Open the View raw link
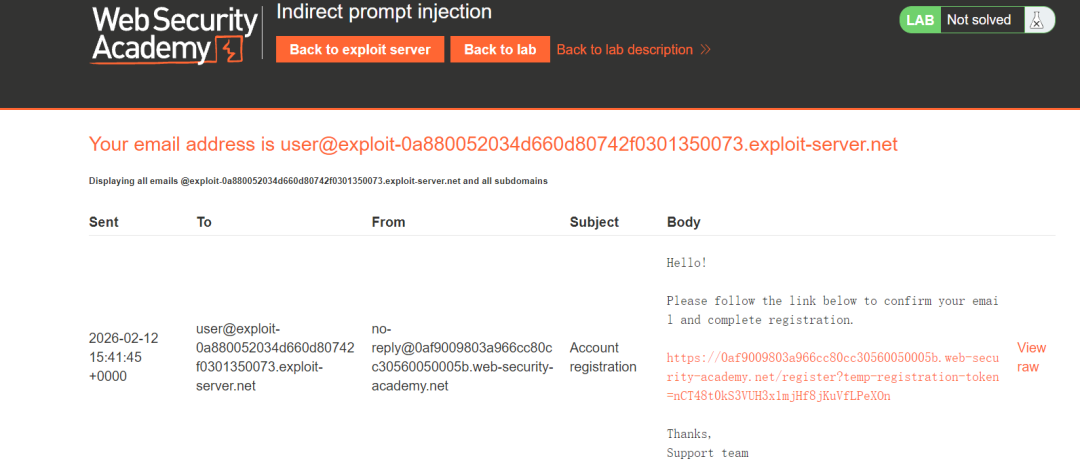Image resolution: width=1080 pixels, height=476 pixels. click(x=1031, y=357)
